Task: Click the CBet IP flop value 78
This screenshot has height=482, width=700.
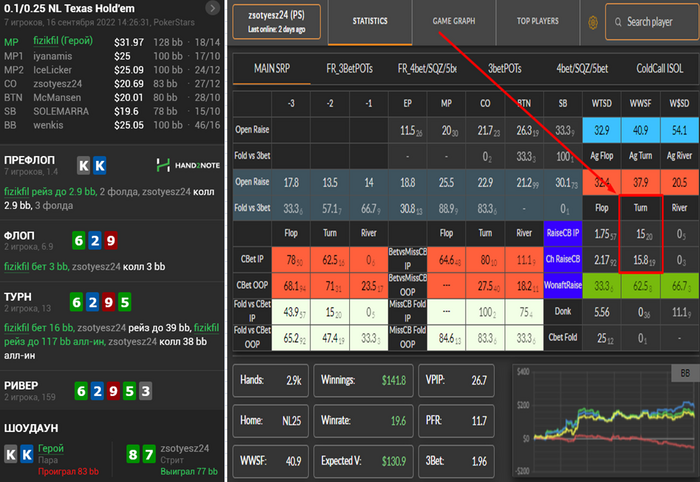Action: pyautogui.click(x=291, y=260)
